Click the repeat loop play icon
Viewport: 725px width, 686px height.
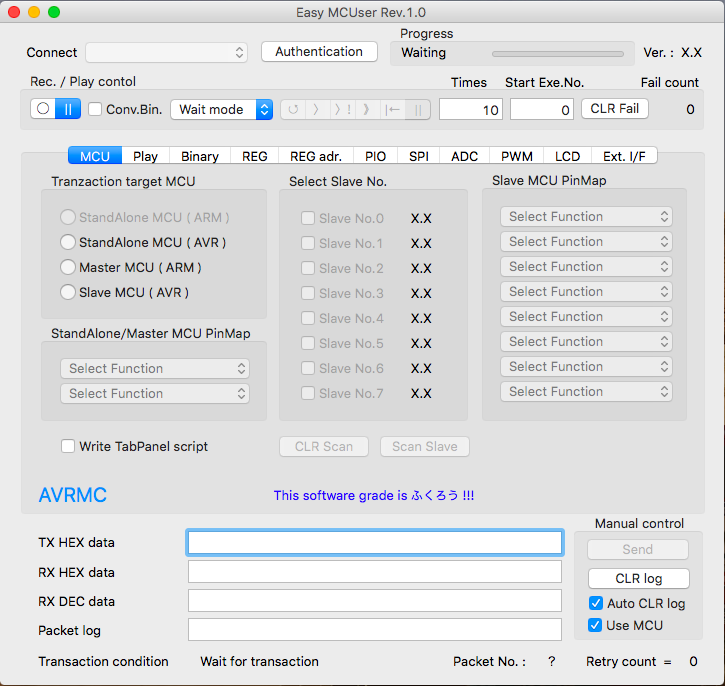click(293, 110)
